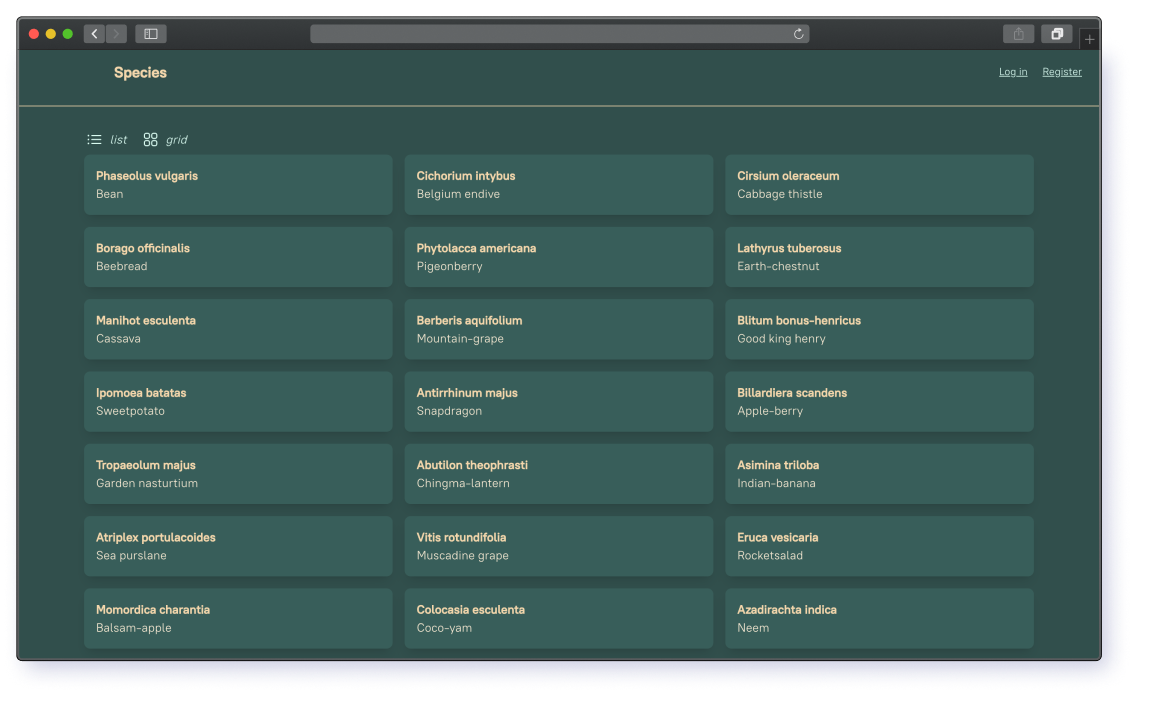Reload the current page
The height and width of the screenshot is (720, 1152).
point(799,34)
